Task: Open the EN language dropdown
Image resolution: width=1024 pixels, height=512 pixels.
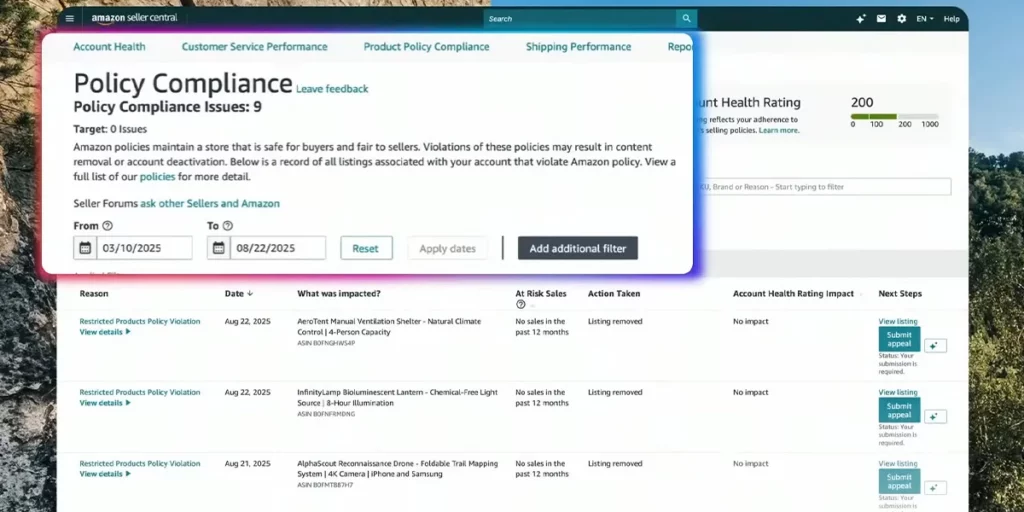Action: (925, 18)
